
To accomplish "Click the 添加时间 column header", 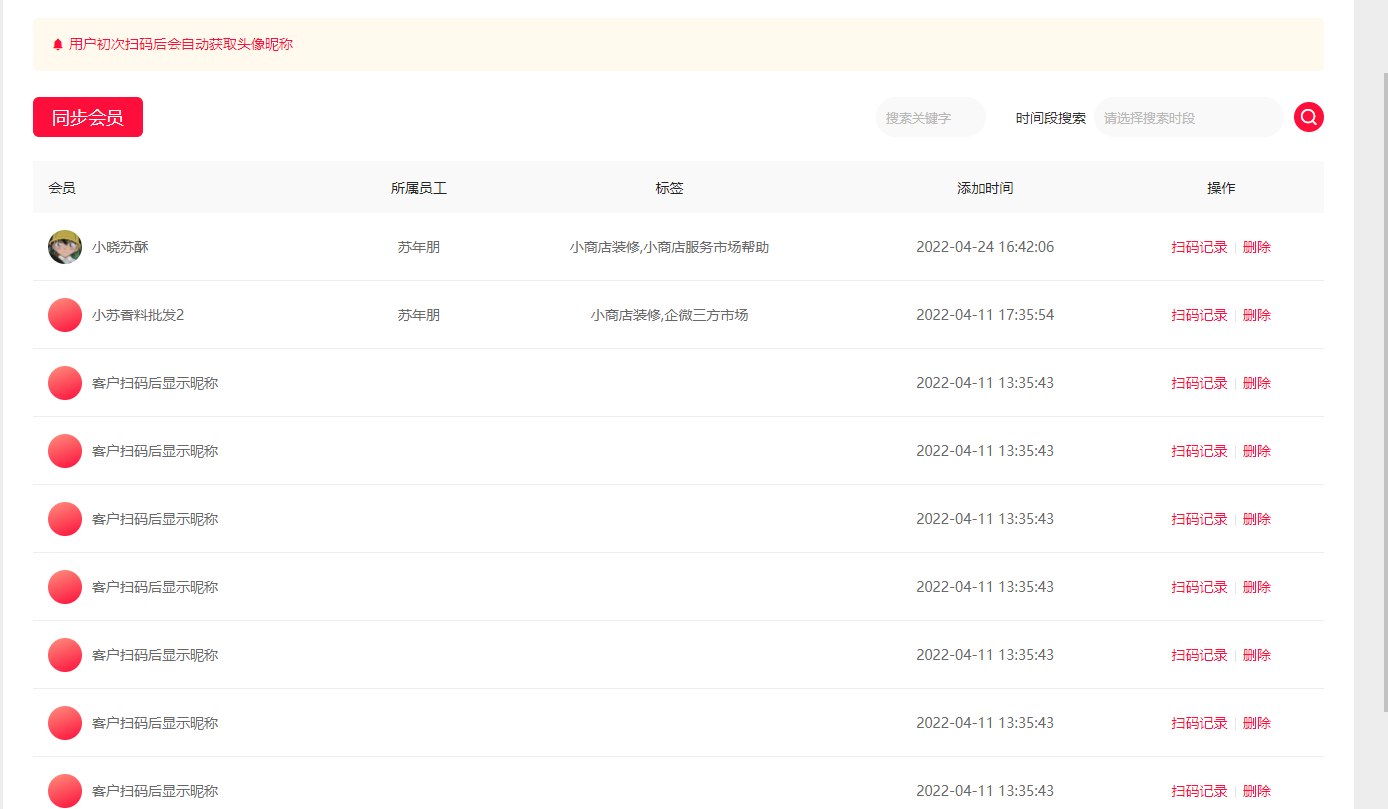I will [x=984, y=188].
